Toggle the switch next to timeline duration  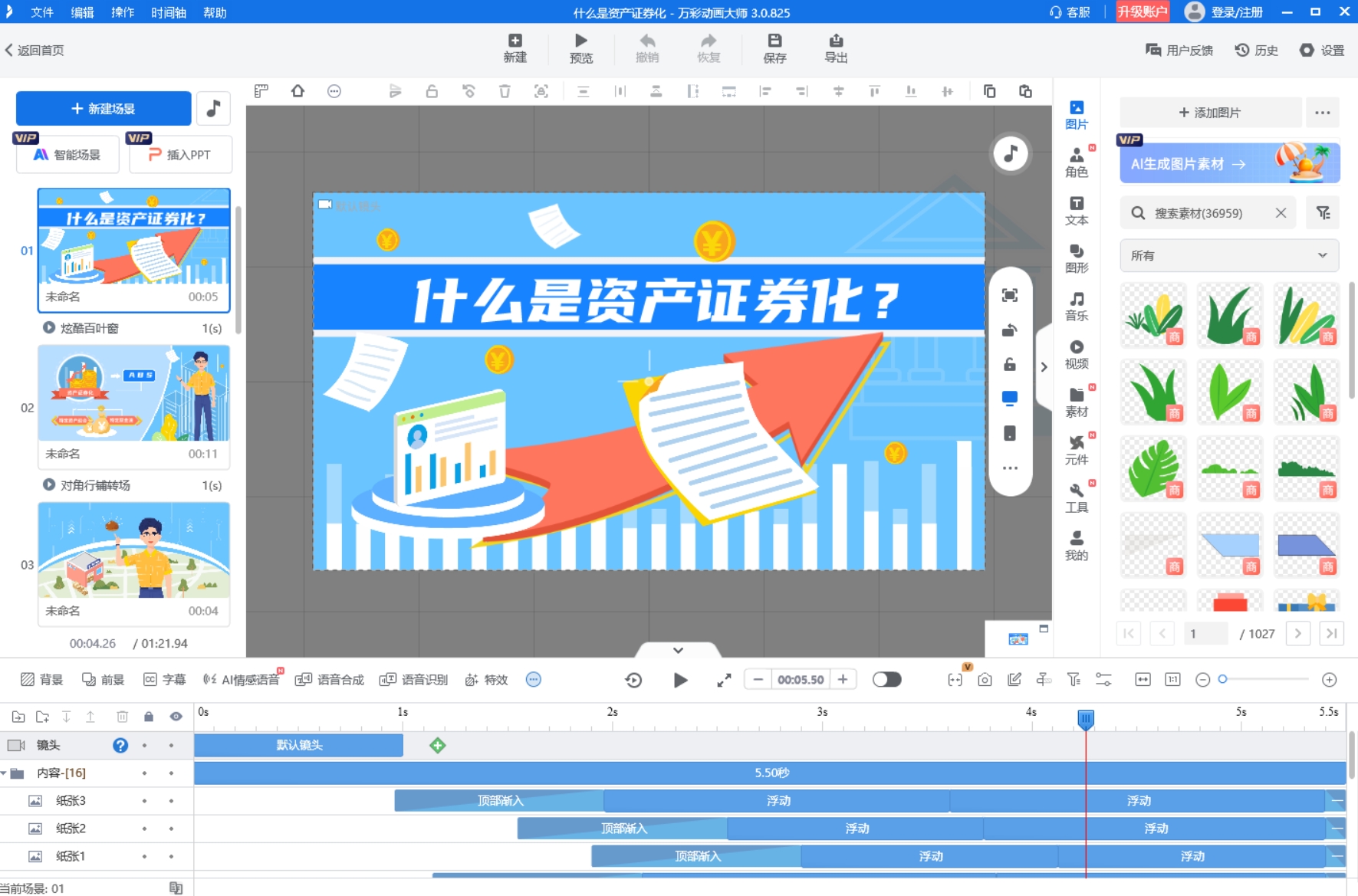(886, 680)
